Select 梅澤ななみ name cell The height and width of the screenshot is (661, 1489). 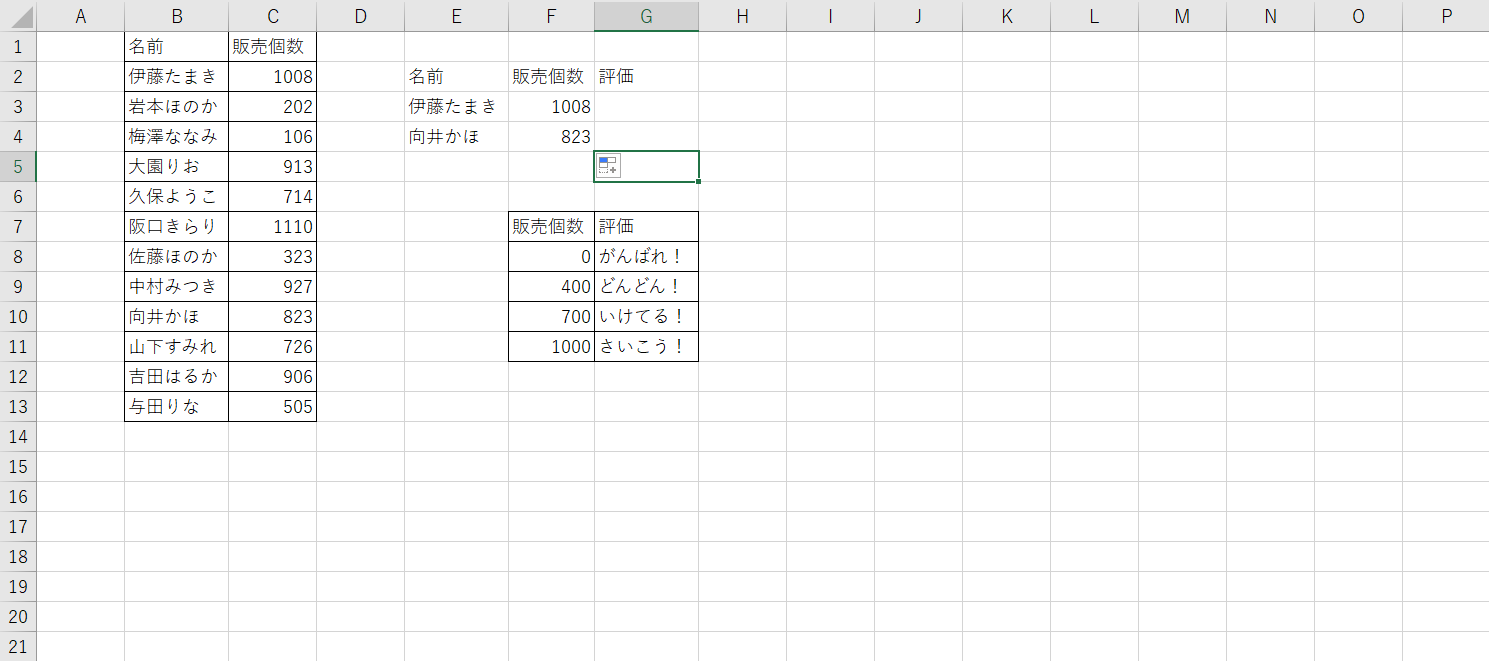177,137
